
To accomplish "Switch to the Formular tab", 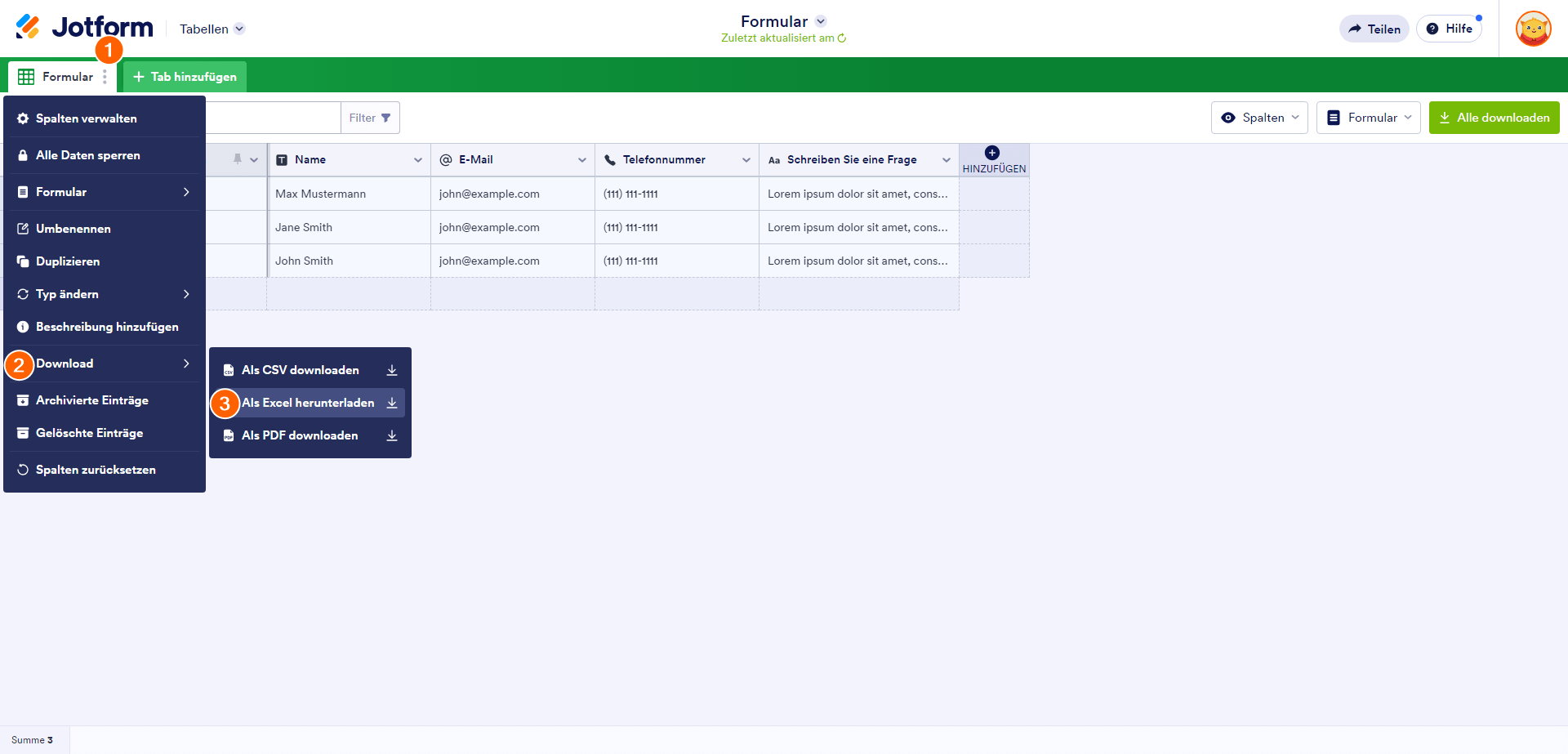I will (x=62, y=77).
